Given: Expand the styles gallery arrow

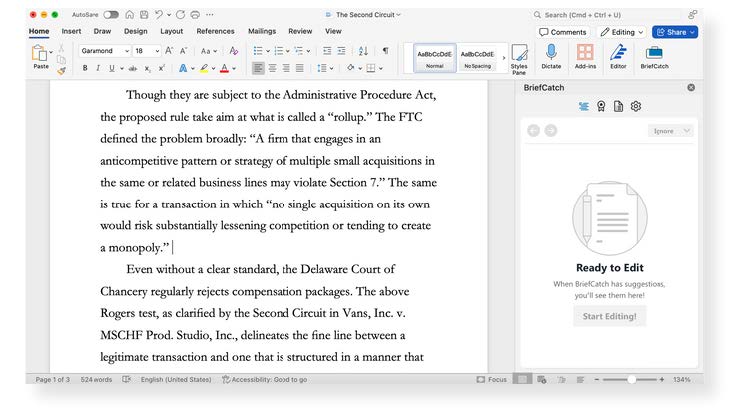Looking at the screenshot, I should coord(504,58).
